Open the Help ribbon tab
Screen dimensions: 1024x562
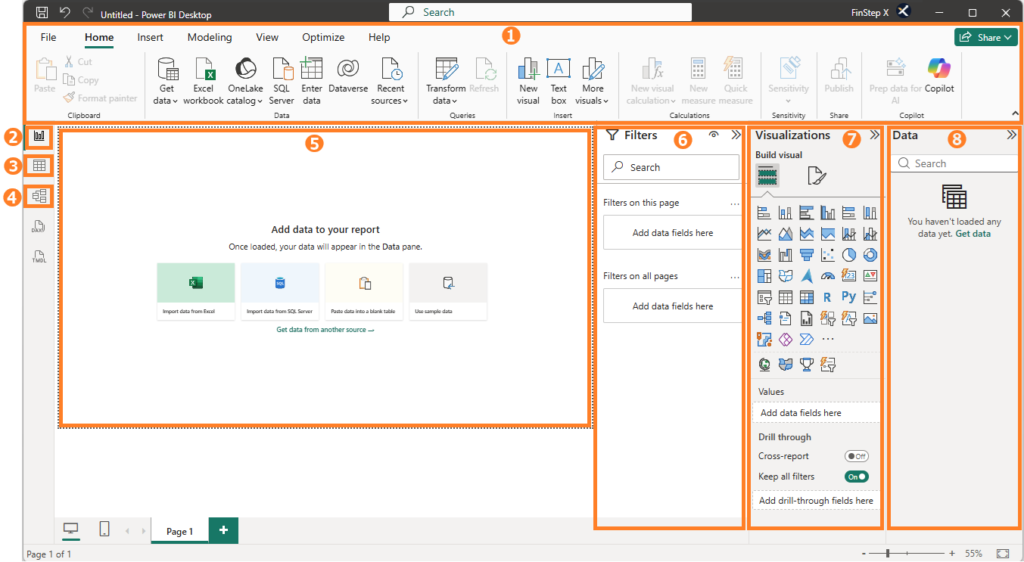click(379, 37)
